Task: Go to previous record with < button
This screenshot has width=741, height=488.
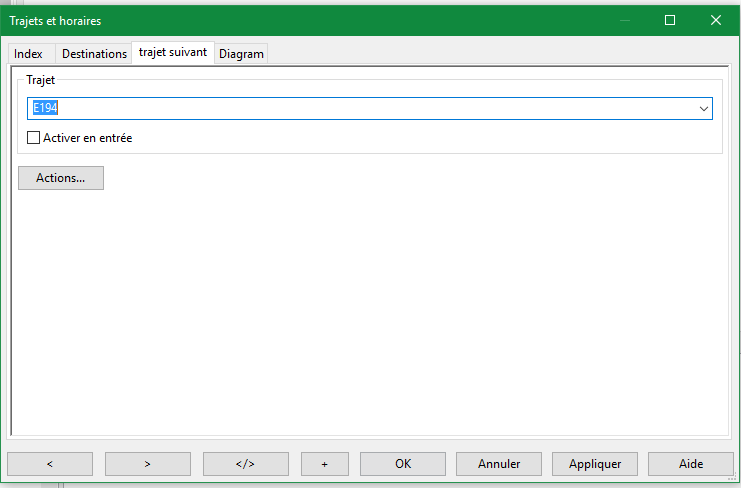Action: coord(50,464)
